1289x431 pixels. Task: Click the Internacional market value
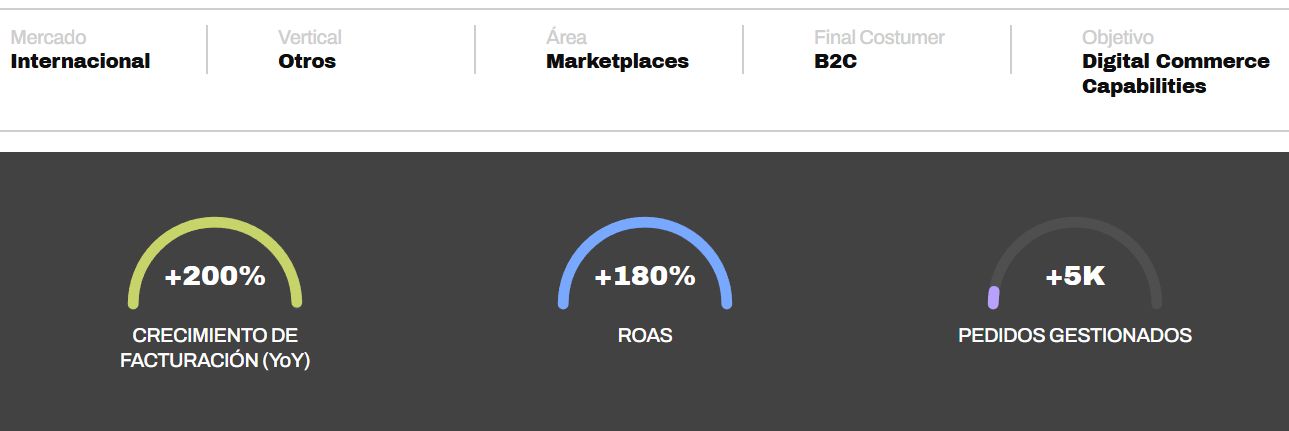coord(80,61)
